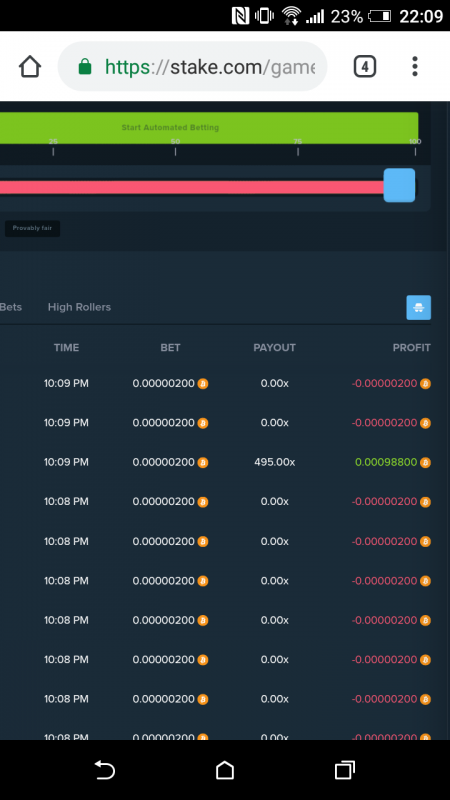Screen dimensions: 450x800
Task: Tap the NFC icon in the status bar
Action: coord(240,16)
